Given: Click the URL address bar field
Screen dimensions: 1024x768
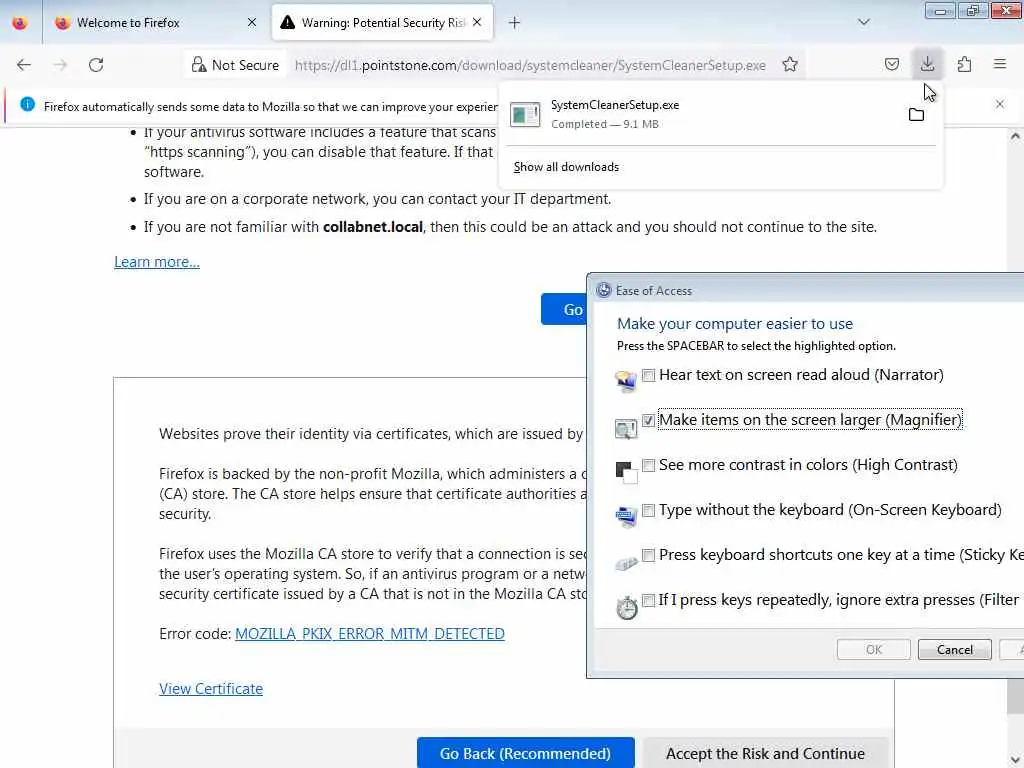Looking at the screenshot, I should coord(530,65).
